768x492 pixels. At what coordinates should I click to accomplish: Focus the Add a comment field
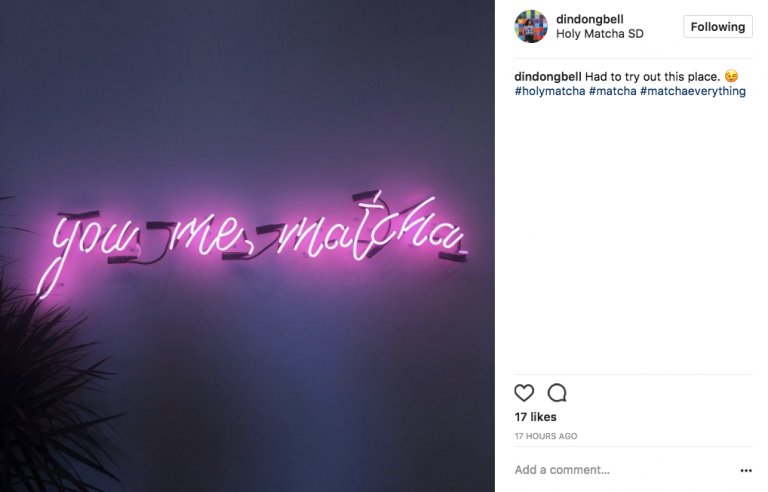click(x=622, y=470)
